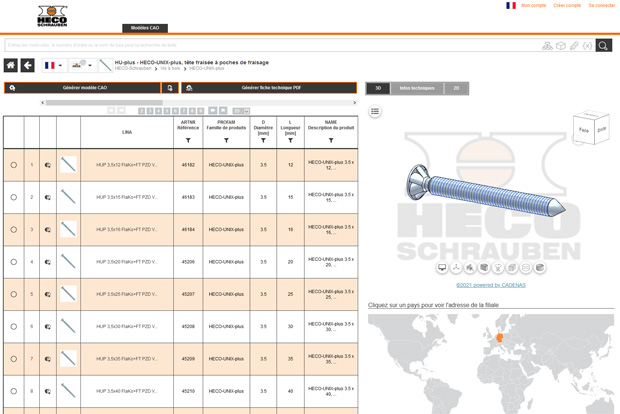
Task: Click the CAD icon in row 45208
Action: click(48, 327)
